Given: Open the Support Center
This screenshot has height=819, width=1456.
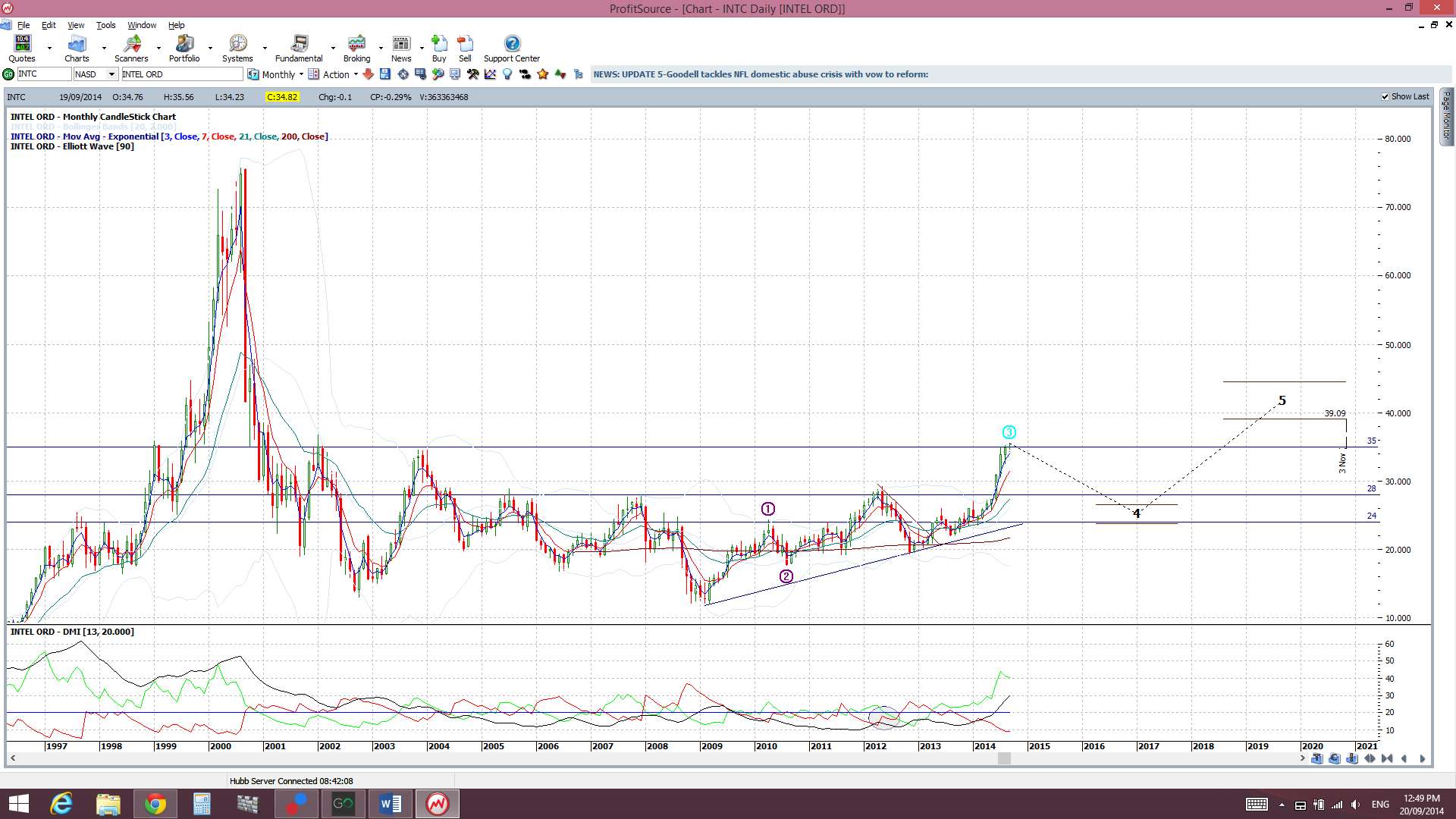Looking at the screenshot, I should [x=512, y=49].
